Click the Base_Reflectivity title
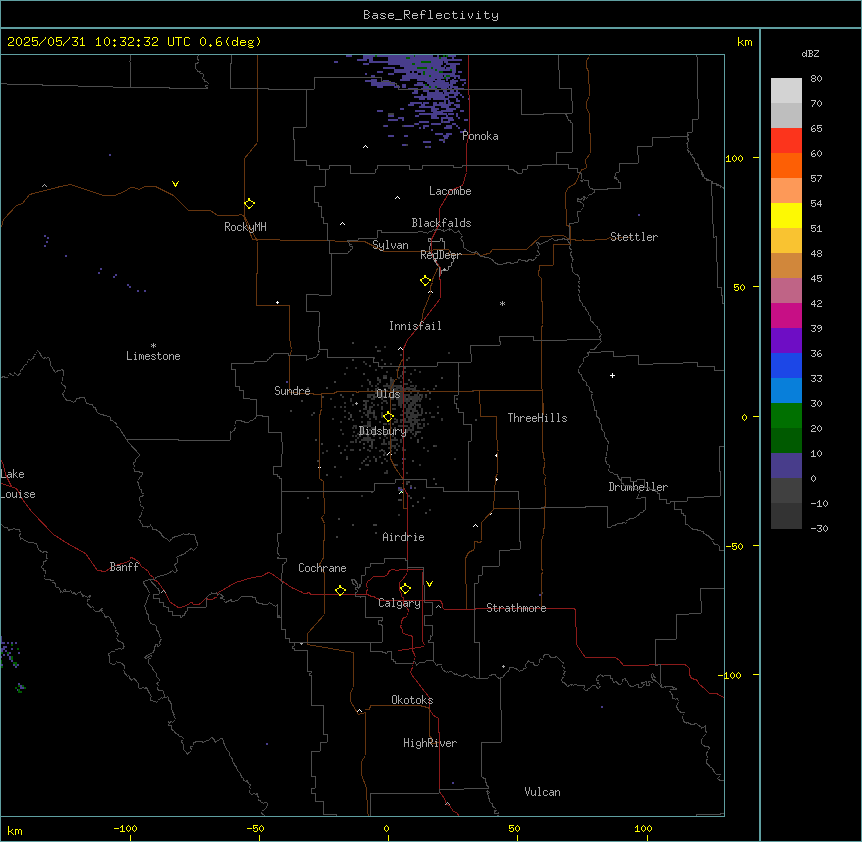The height and width of the screenshot is (842, 862). pos(431,15)
